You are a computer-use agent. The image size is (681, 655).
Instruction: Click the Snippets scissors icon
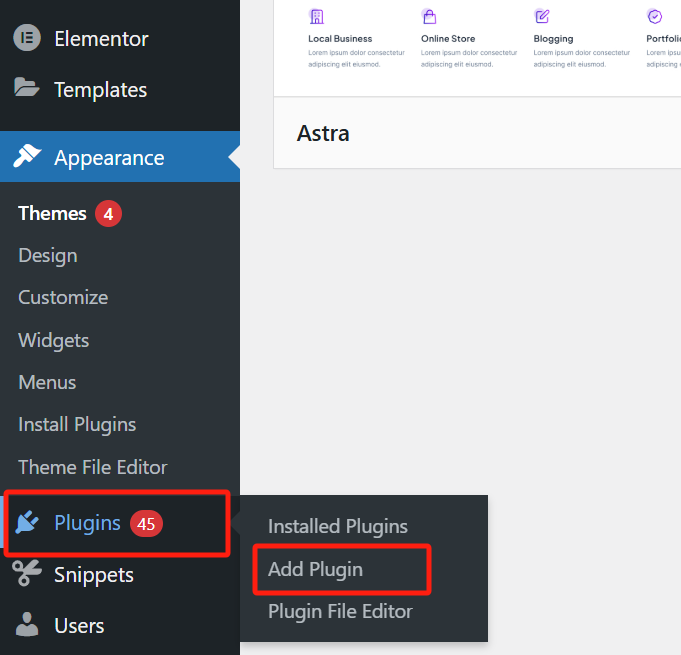click(27, 574)
